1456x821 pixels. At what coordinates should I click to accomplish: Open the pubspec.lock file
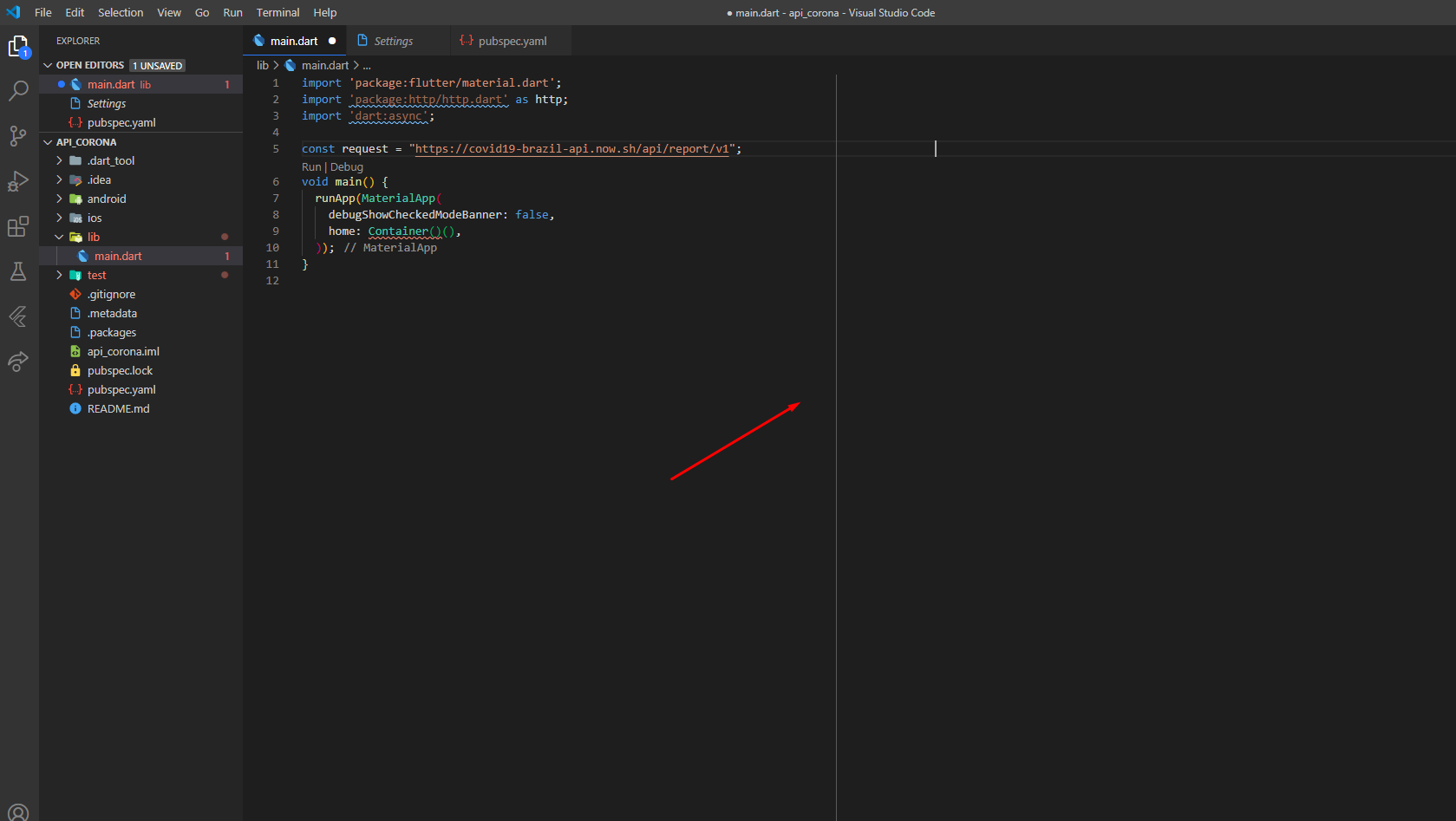click(140, 370)
